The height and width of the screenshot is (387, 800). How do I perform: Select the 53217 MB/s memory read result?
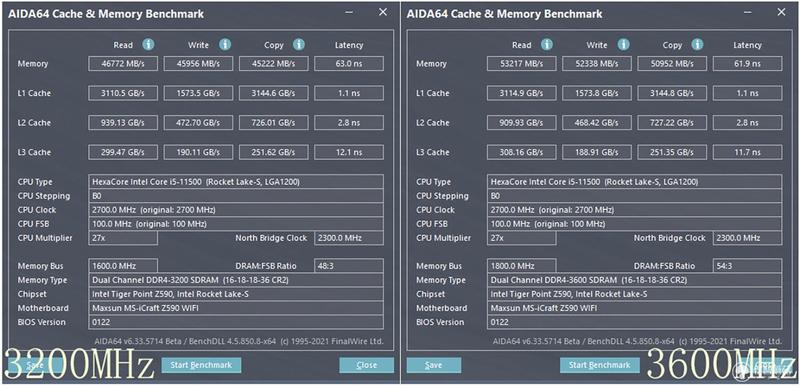[521, 64]
